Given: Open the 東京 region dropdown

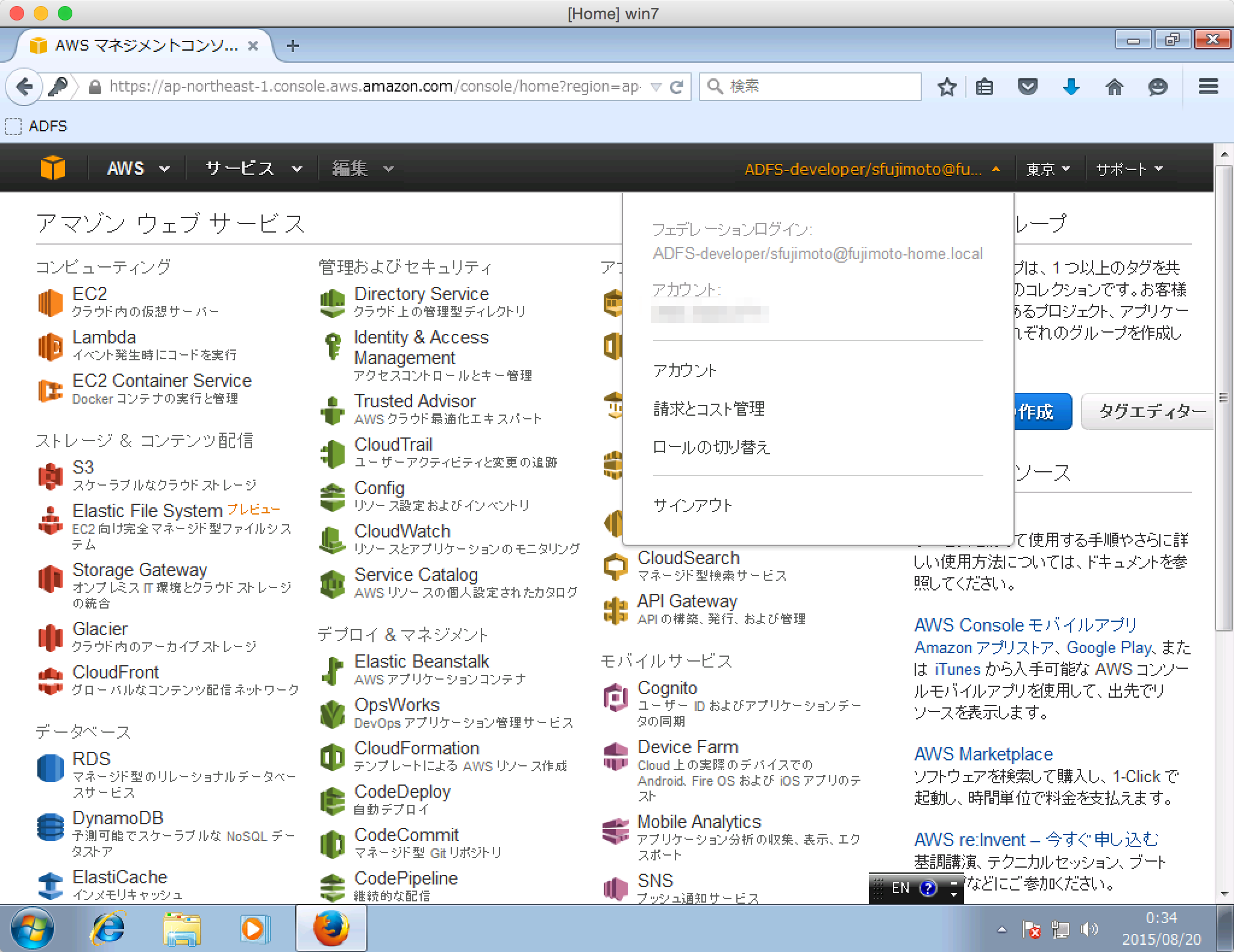Looking at the screenshot, I should click(1048, 169).
